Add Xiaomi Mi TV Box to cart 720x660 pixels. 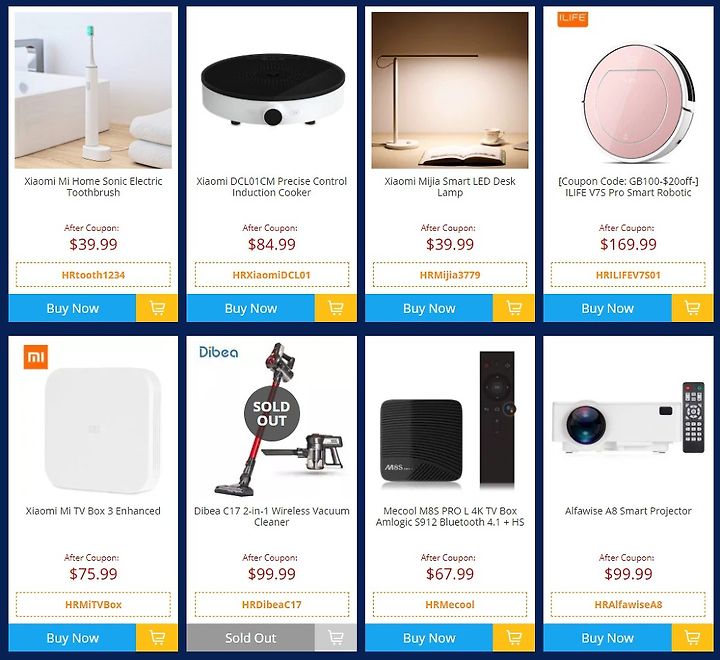(157, 637)
